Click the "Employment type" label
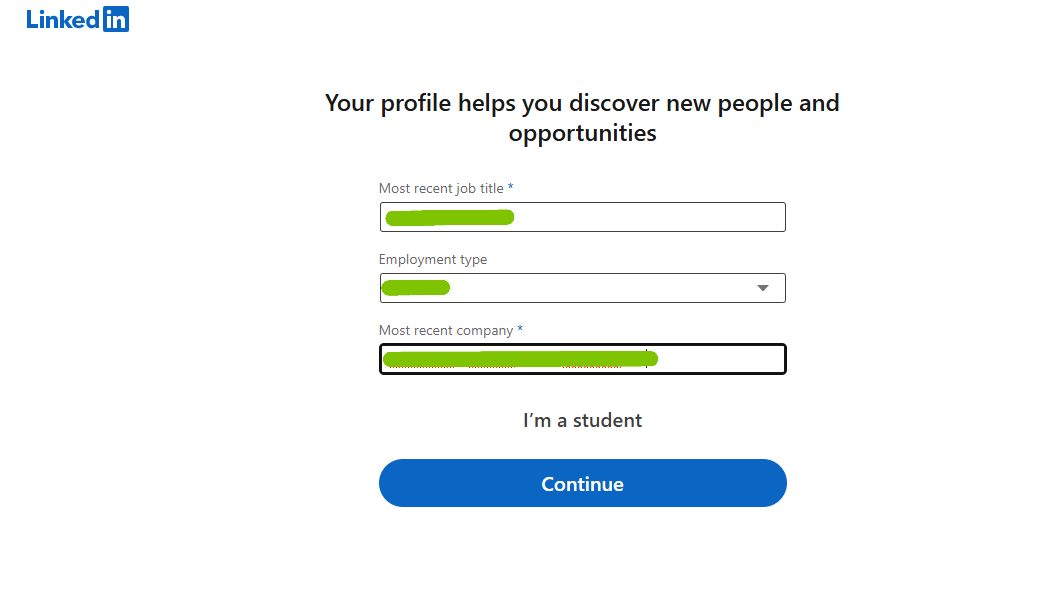 coord(433,259)
